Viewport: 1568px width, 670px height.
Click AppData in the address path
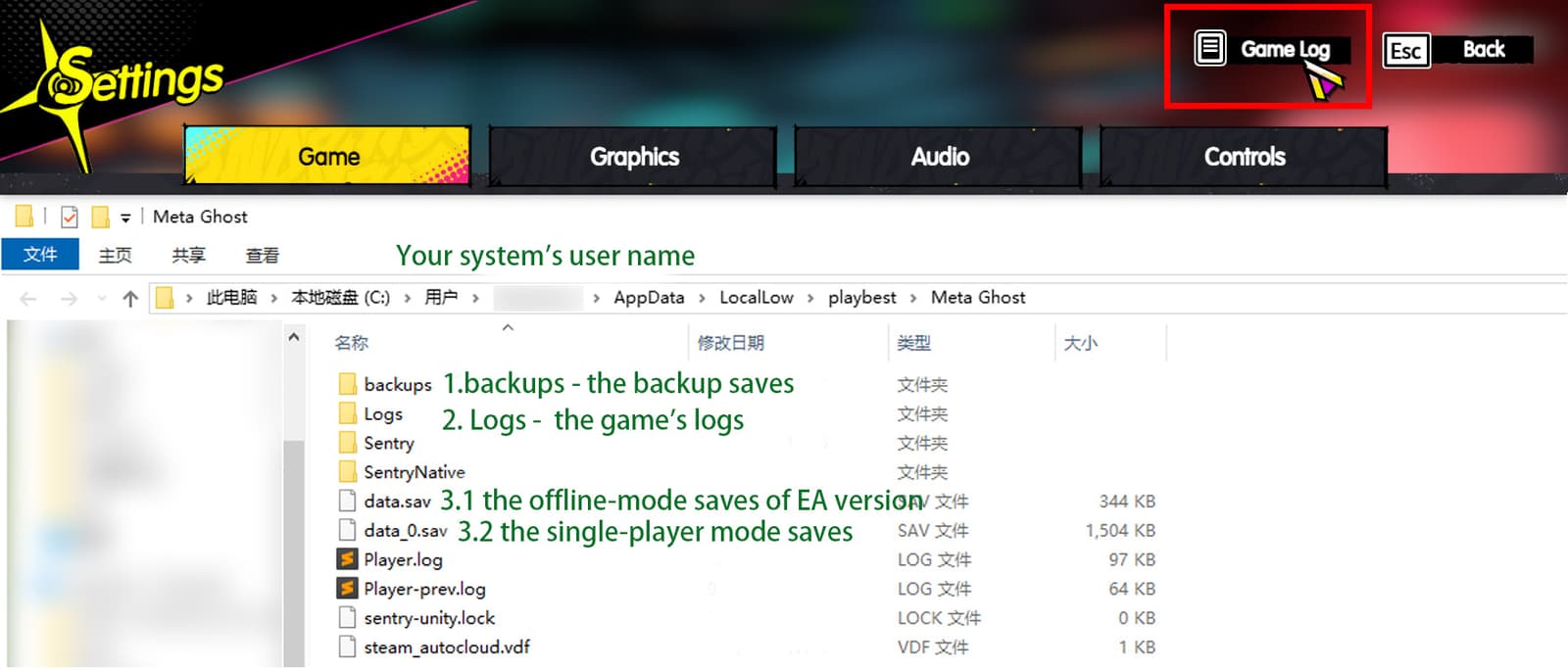(x=649, y=297)
